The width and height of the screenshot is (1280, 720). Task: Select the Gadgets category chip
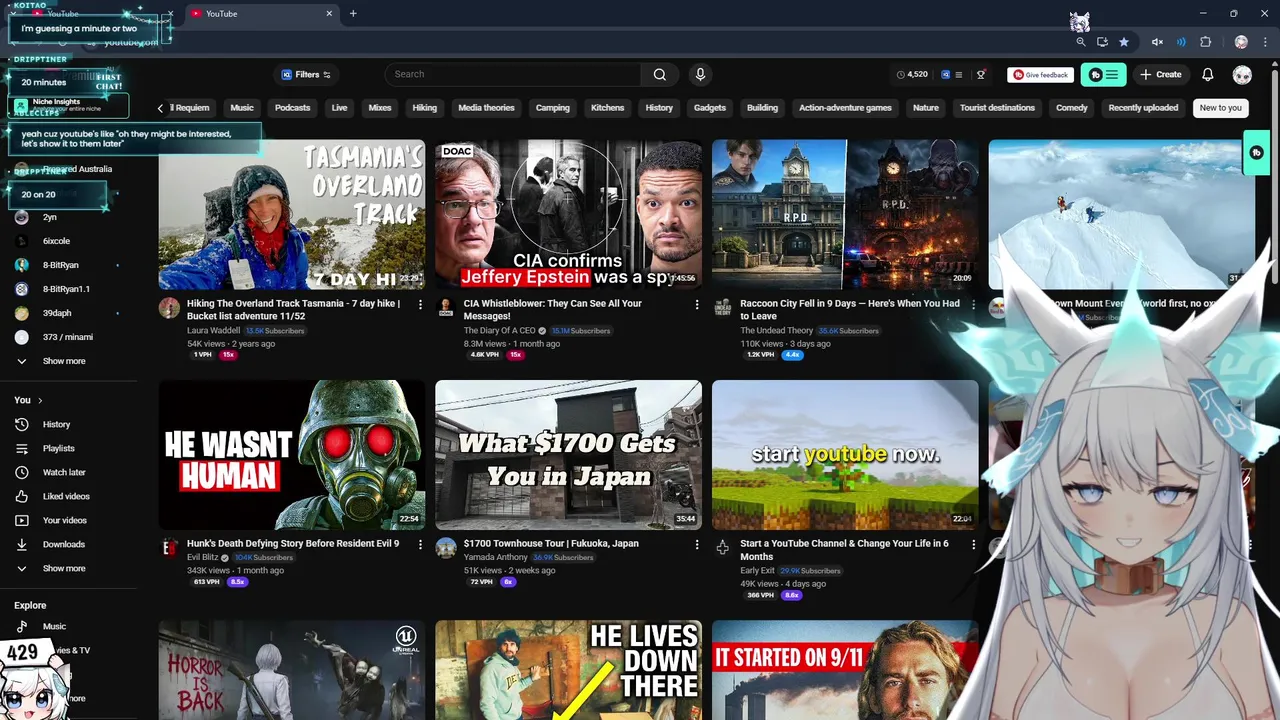710,108
